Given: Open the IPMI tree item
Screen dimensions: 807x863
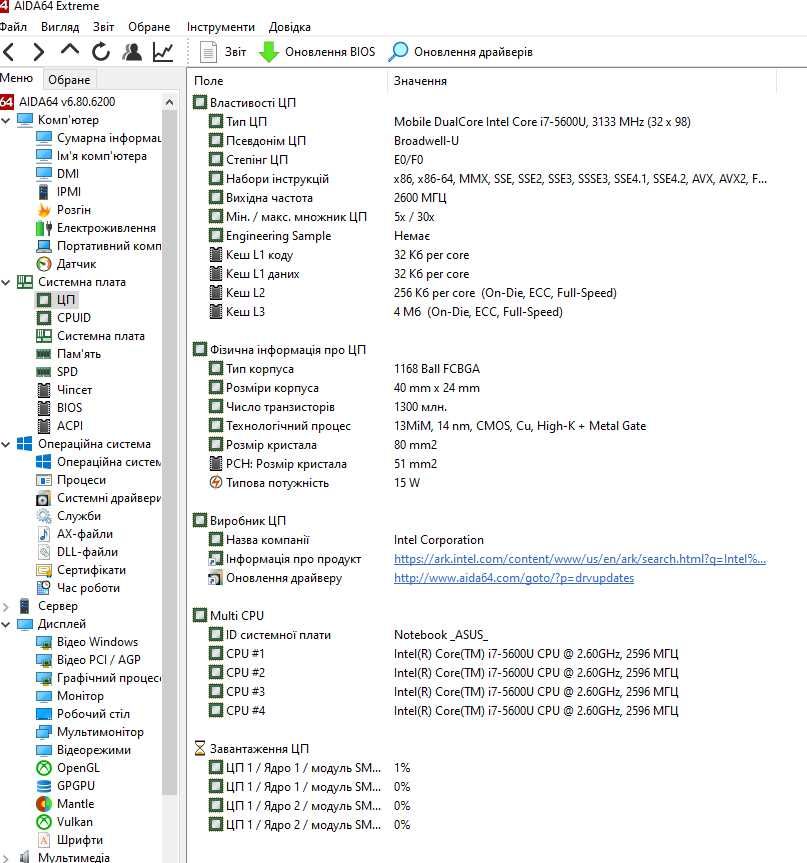Looking at the screenshot, I should [59, 192].
